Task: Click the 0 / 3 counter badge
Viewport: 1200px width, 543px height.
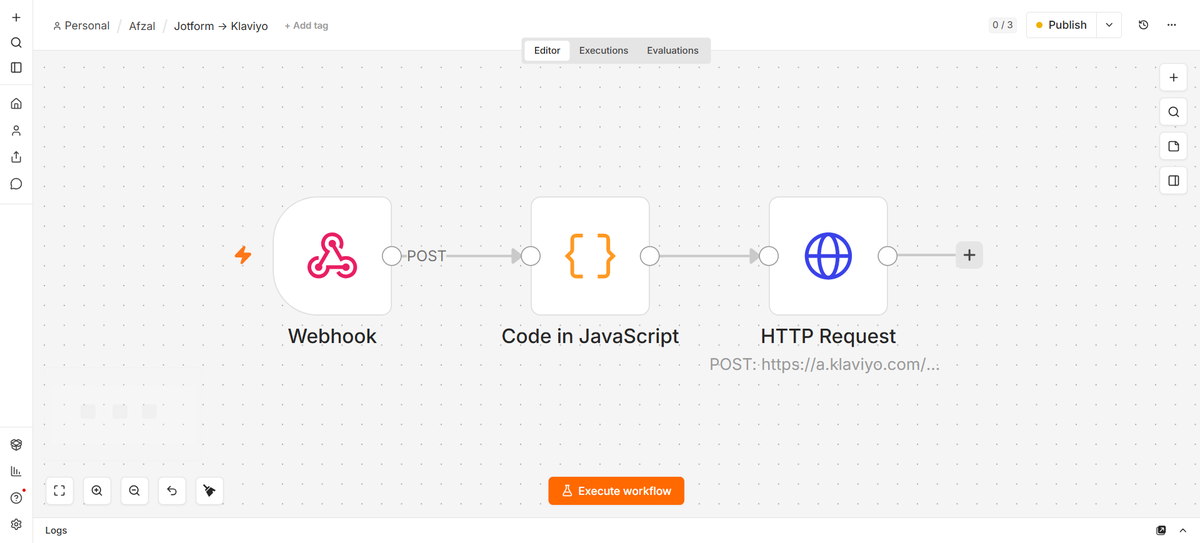Action: click(x=1003, y=25)
